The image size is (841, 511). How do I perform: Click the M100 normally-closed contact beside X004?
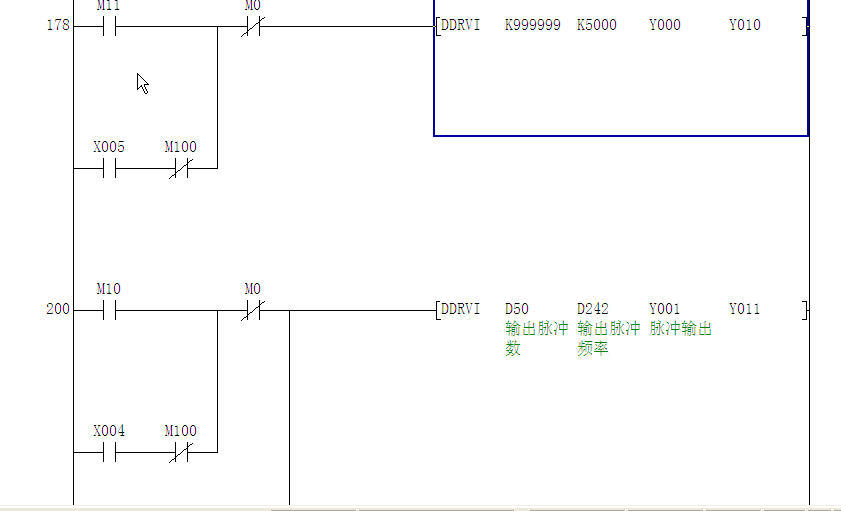tap(180, 452)
